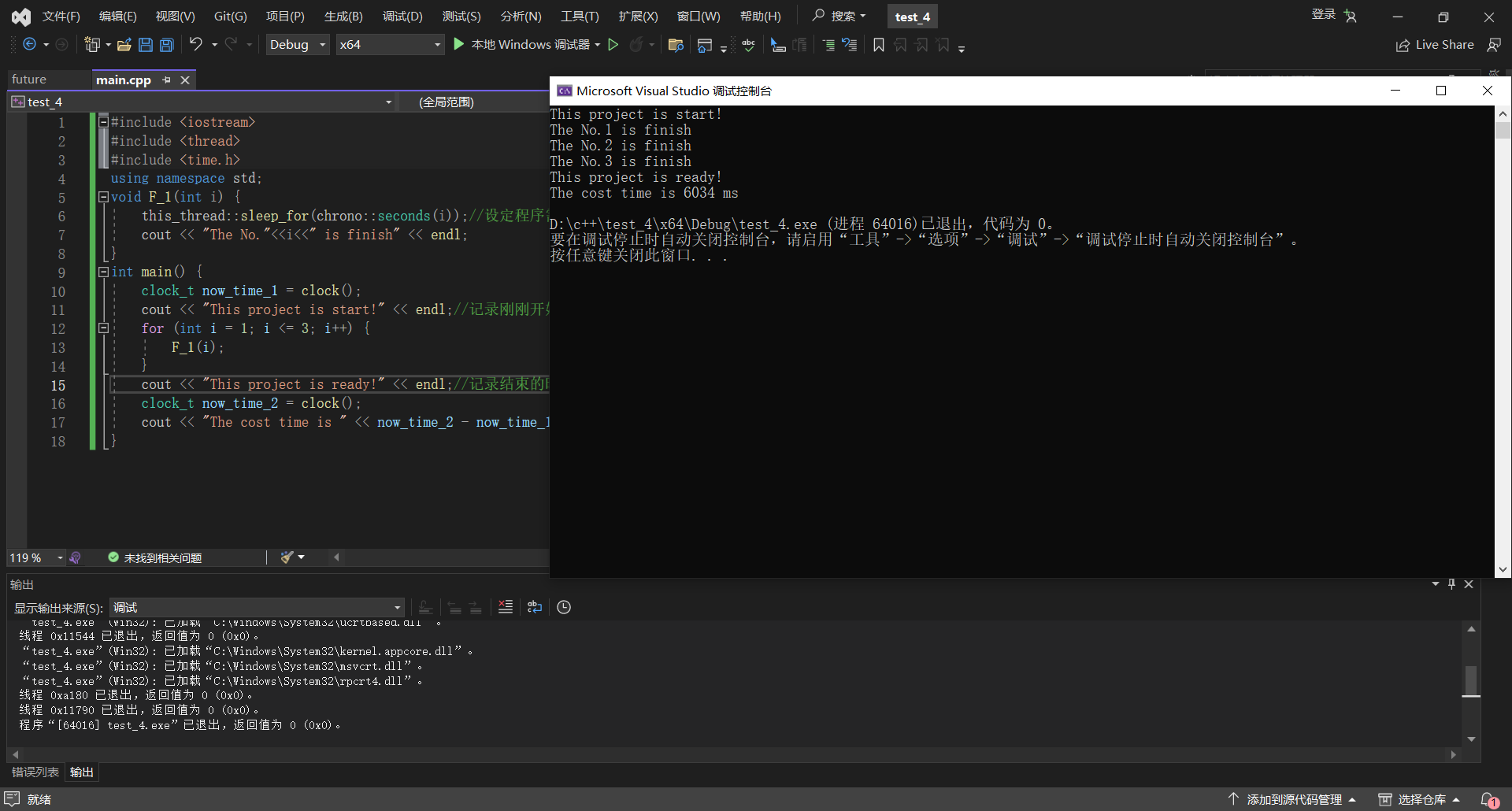The width and height of the screenshot is (1512, 811).
Task: Open the 调试(D) menu
Action: coord(402,17)
